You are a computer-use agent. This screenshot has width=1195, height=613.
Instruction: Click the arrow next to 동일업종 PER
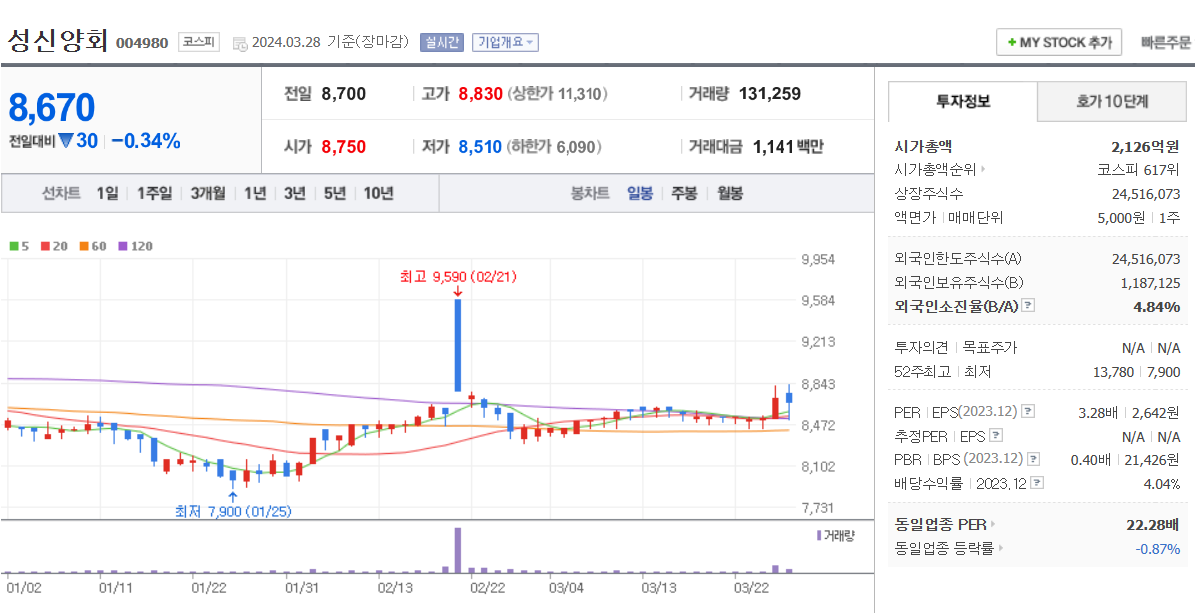click(993, 525)
